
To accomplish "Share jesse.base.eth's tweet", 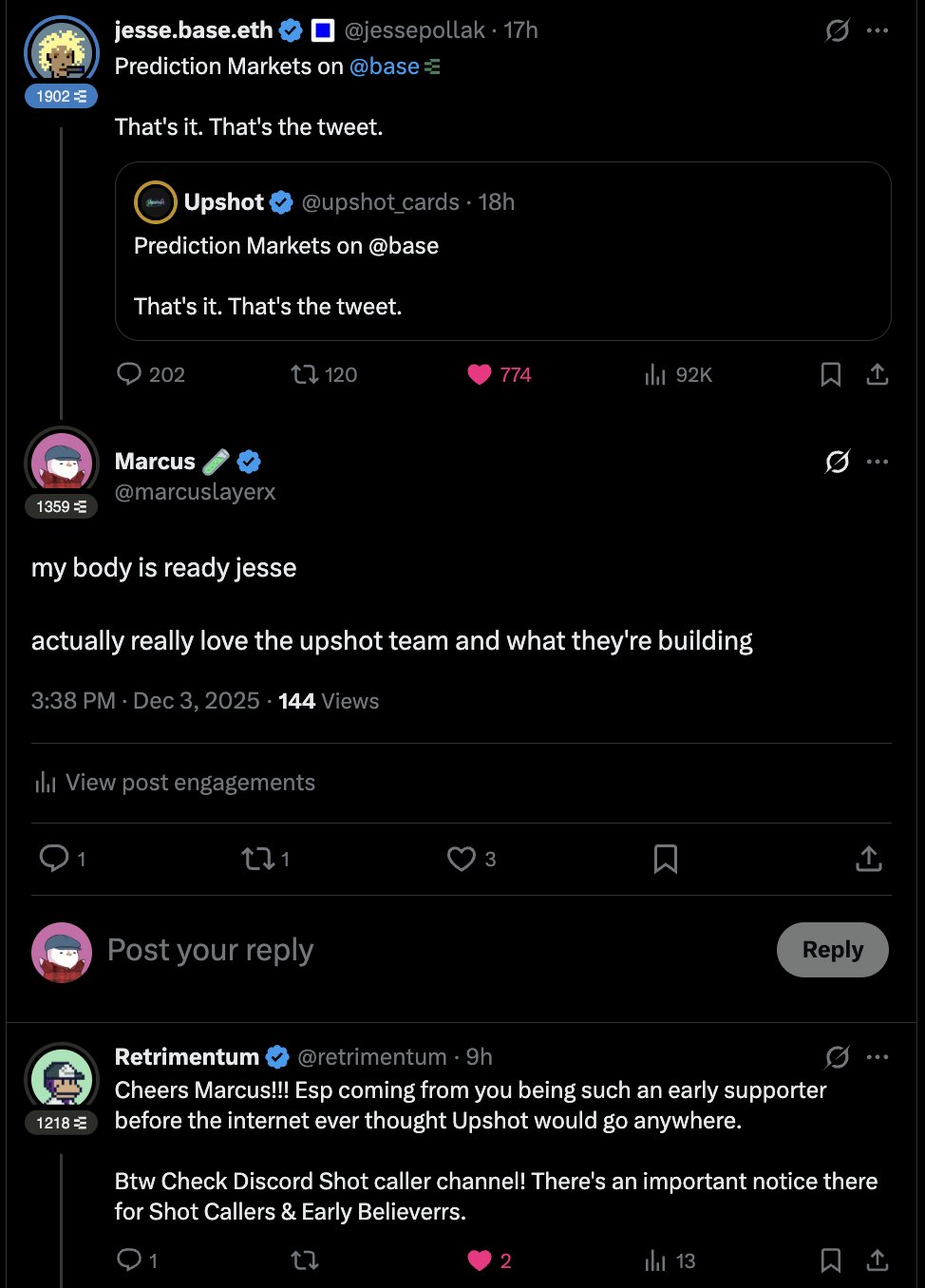I will click(x=878, y=374).
